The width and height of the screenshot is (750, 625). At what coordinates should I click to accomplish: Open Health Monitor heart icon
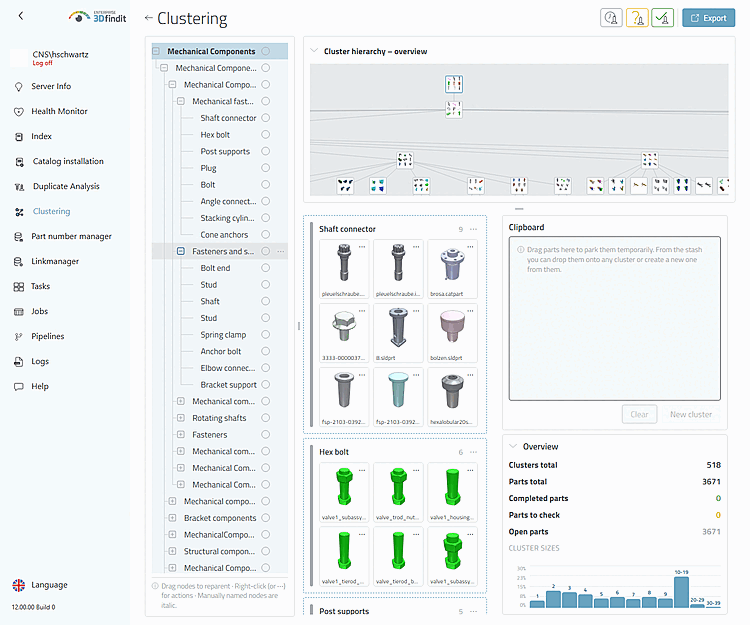coord(19,111)
